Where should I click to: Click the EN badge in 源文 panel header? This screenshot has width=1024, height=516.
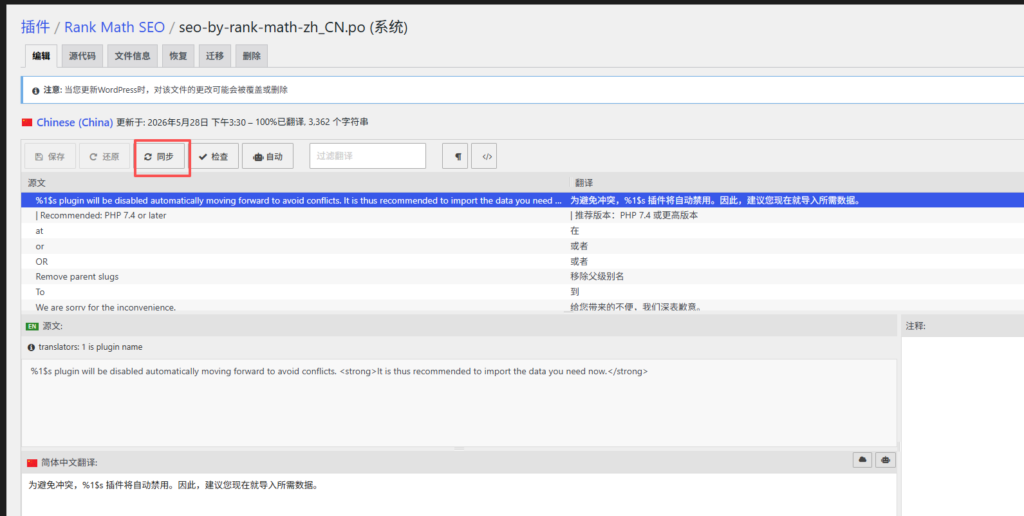tap(32, 326)
